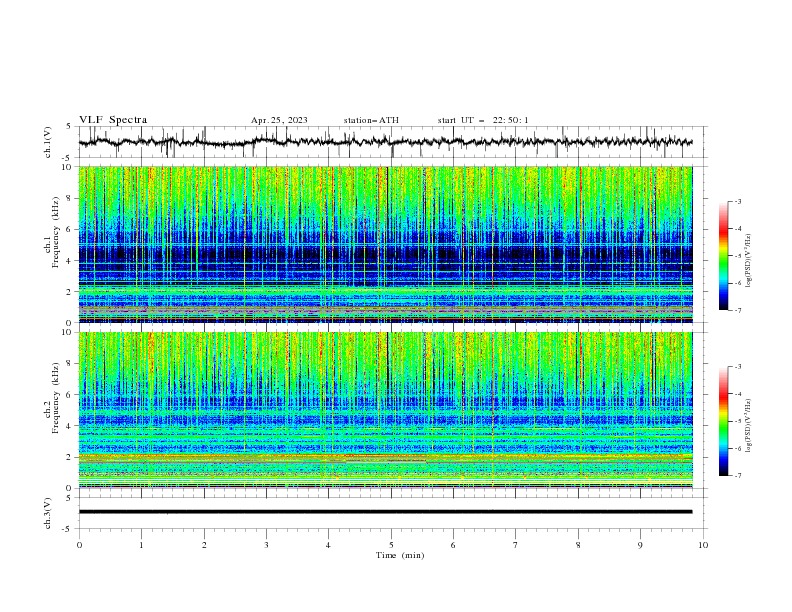
Task: Click the "ch.1(V)" axis label
Action: coord(48,142)
